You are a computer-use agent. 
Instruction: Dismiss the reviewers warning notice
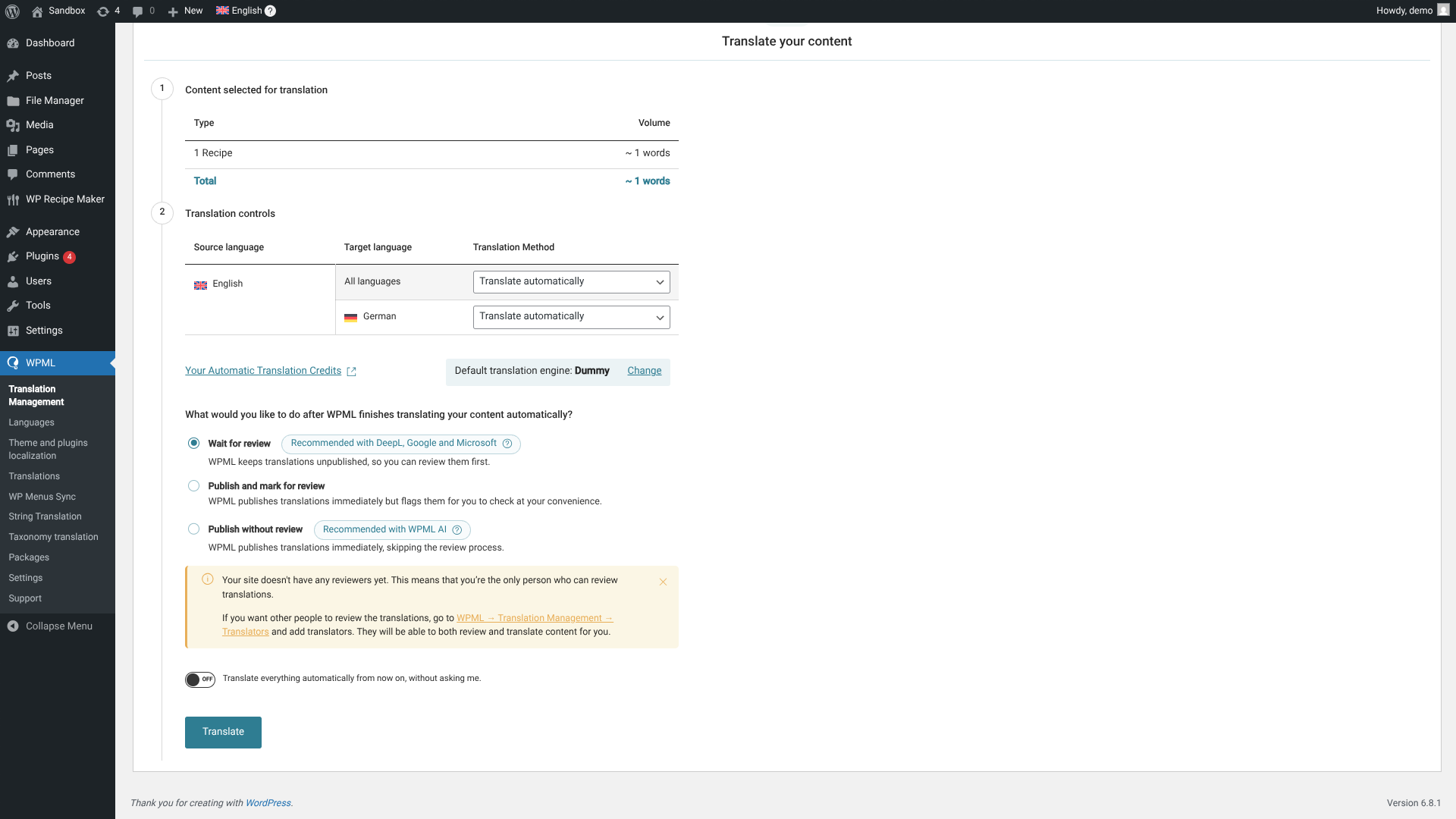pos(663,582)
